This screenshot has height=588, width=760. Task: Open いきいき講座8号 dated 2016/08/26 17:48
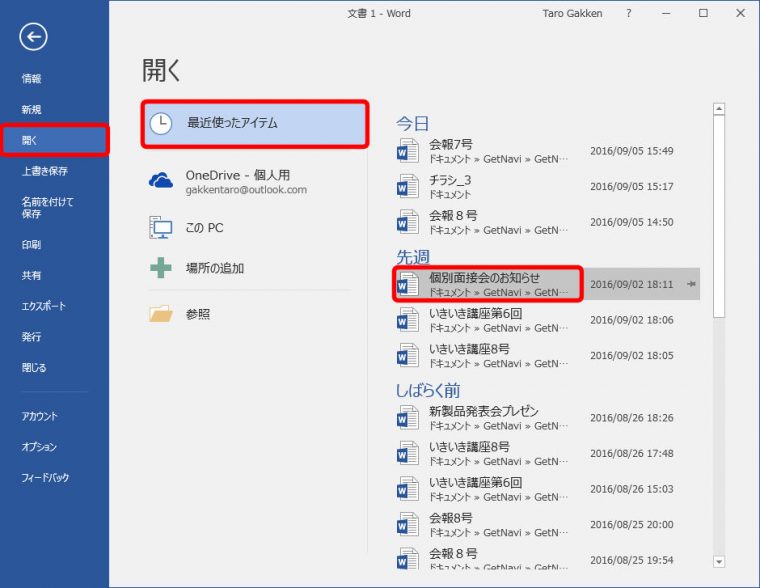[x=547, y=453]
